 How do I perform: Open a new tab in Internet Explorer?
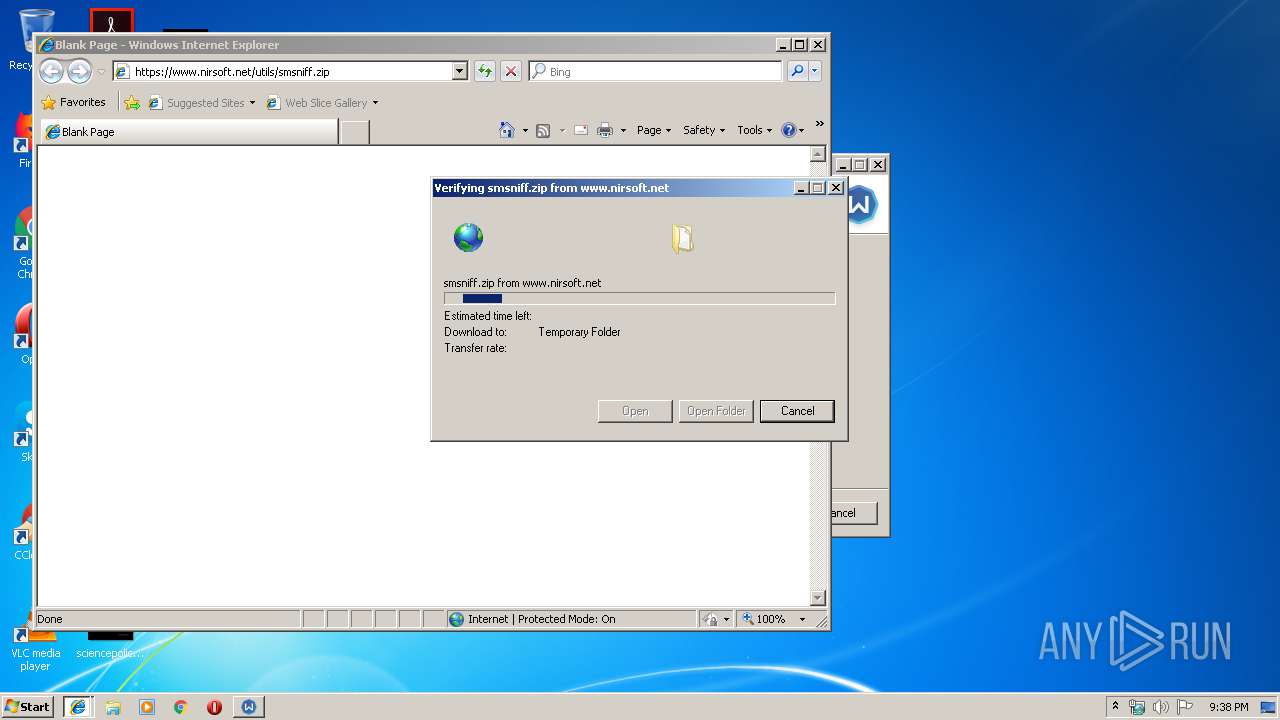pos(354,132)
